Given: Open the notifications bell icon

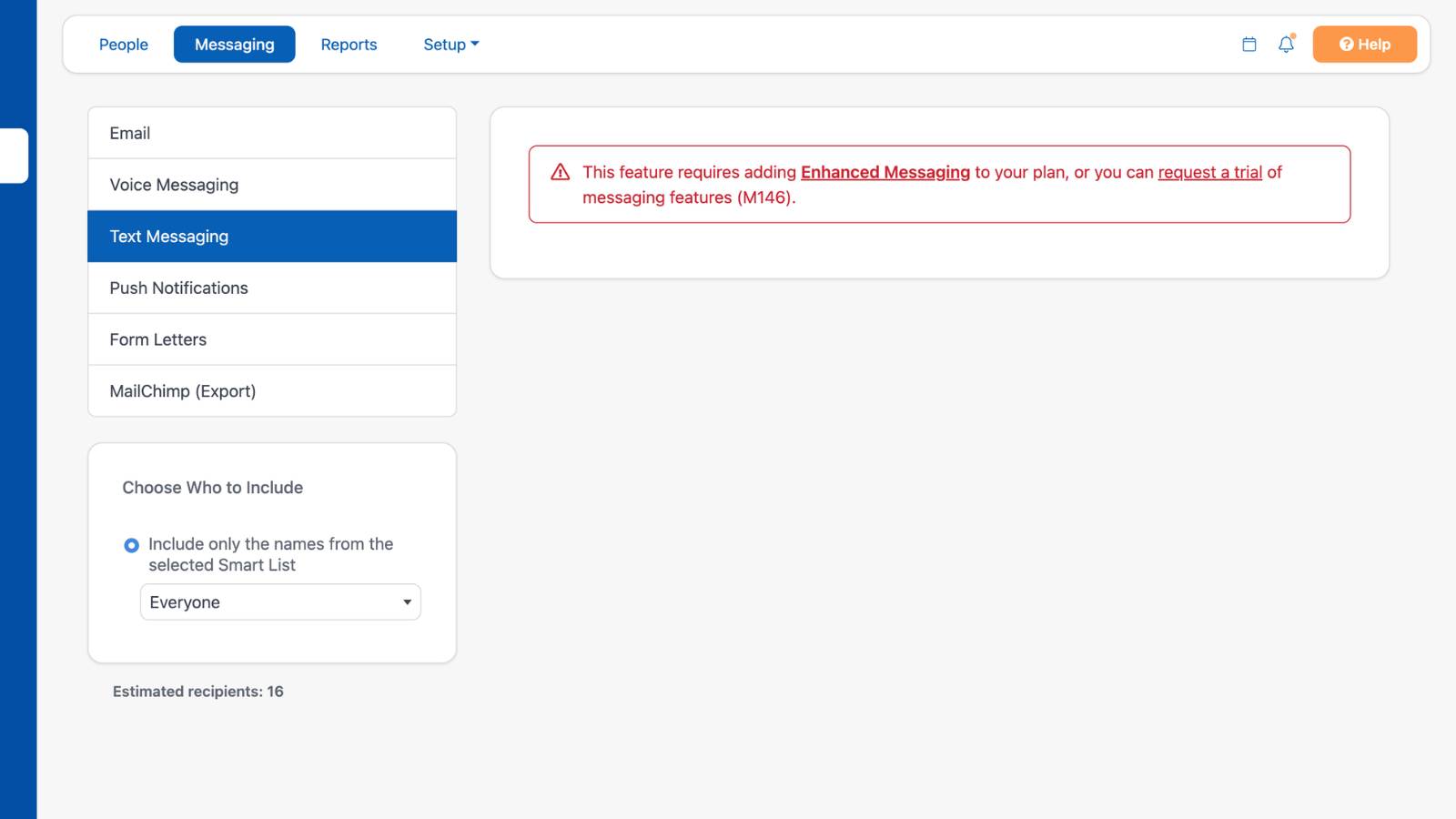Looking at the screenshot, I should tap(1286, 44).
